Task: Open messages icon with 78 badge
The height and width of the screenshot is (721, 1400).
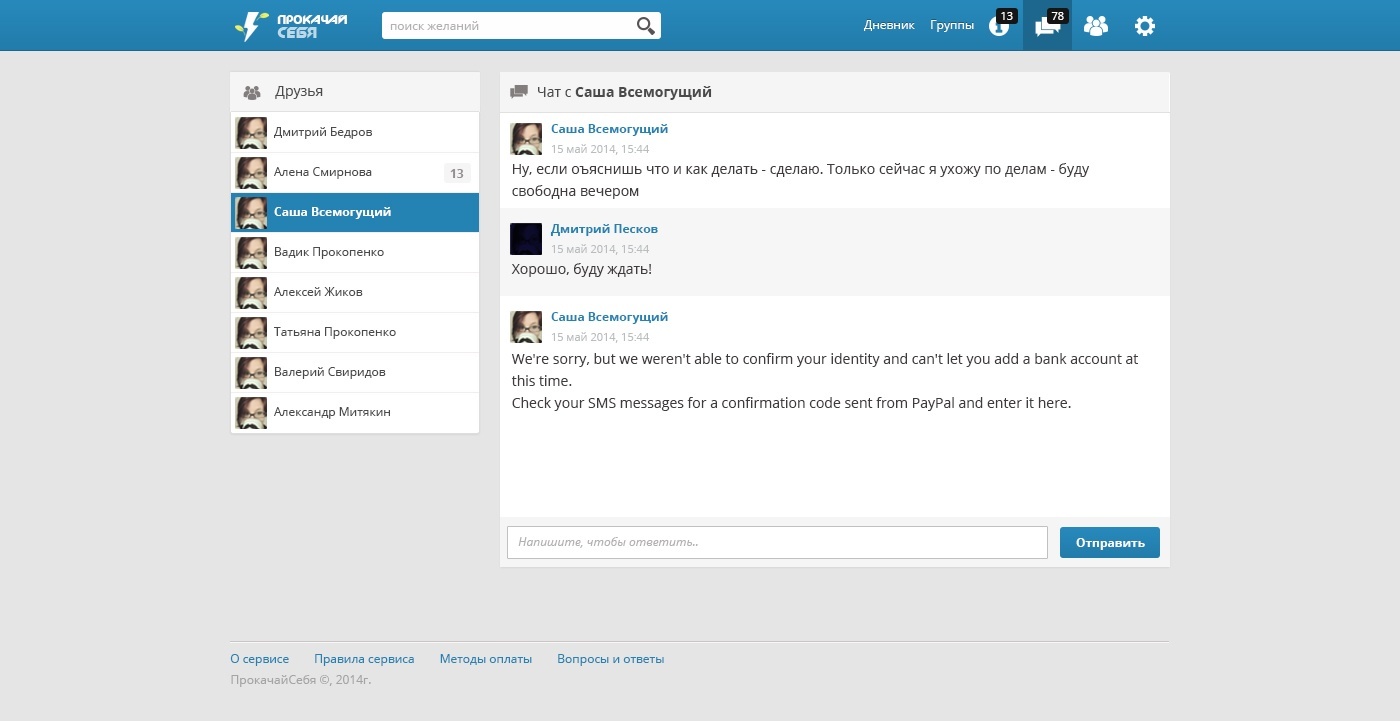Action: pyautogui.click(x=1047, y=26)
